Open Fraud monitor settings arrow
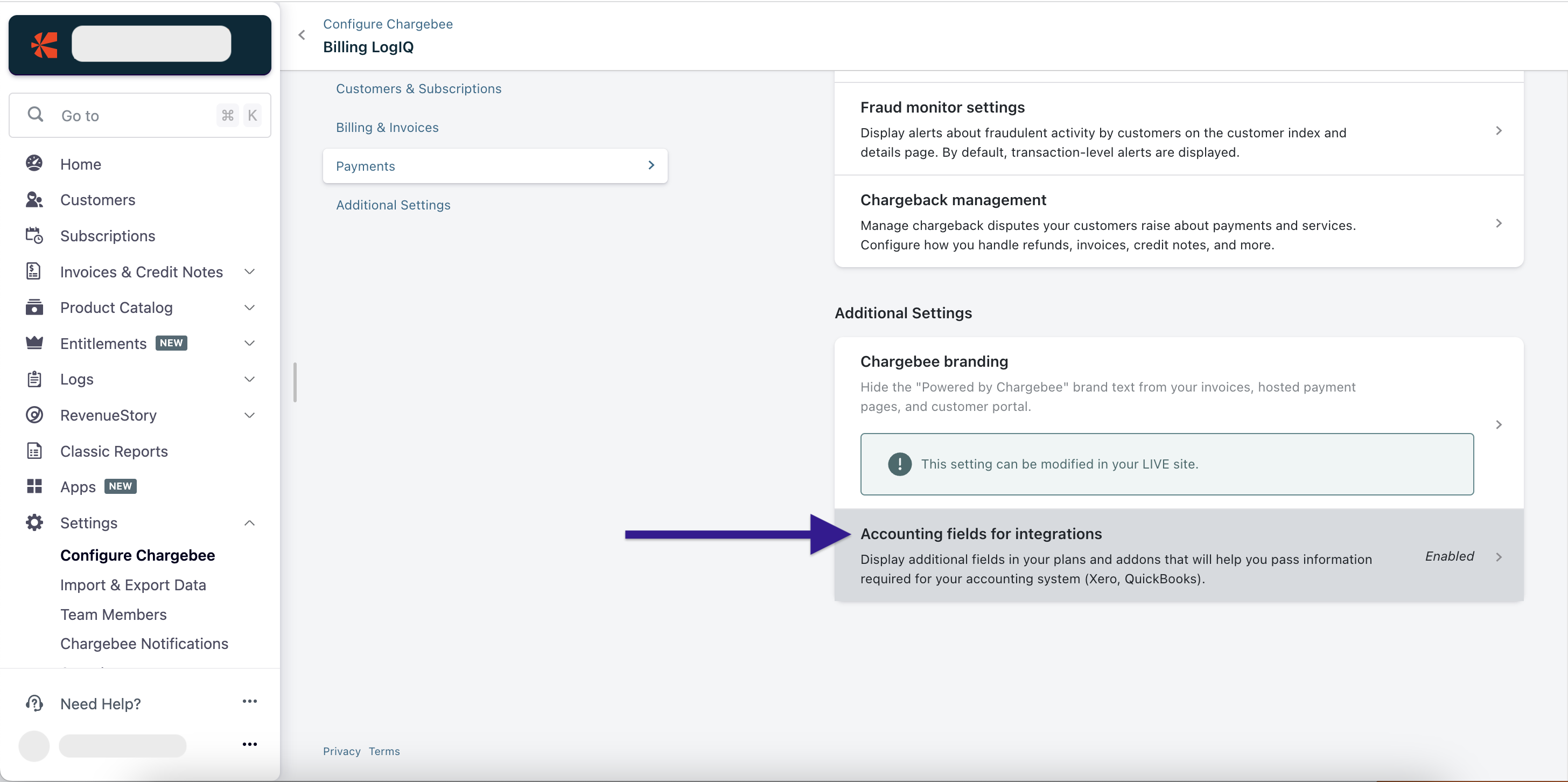The width and height of the screenshot is (1568, 782). point(1499,130)
